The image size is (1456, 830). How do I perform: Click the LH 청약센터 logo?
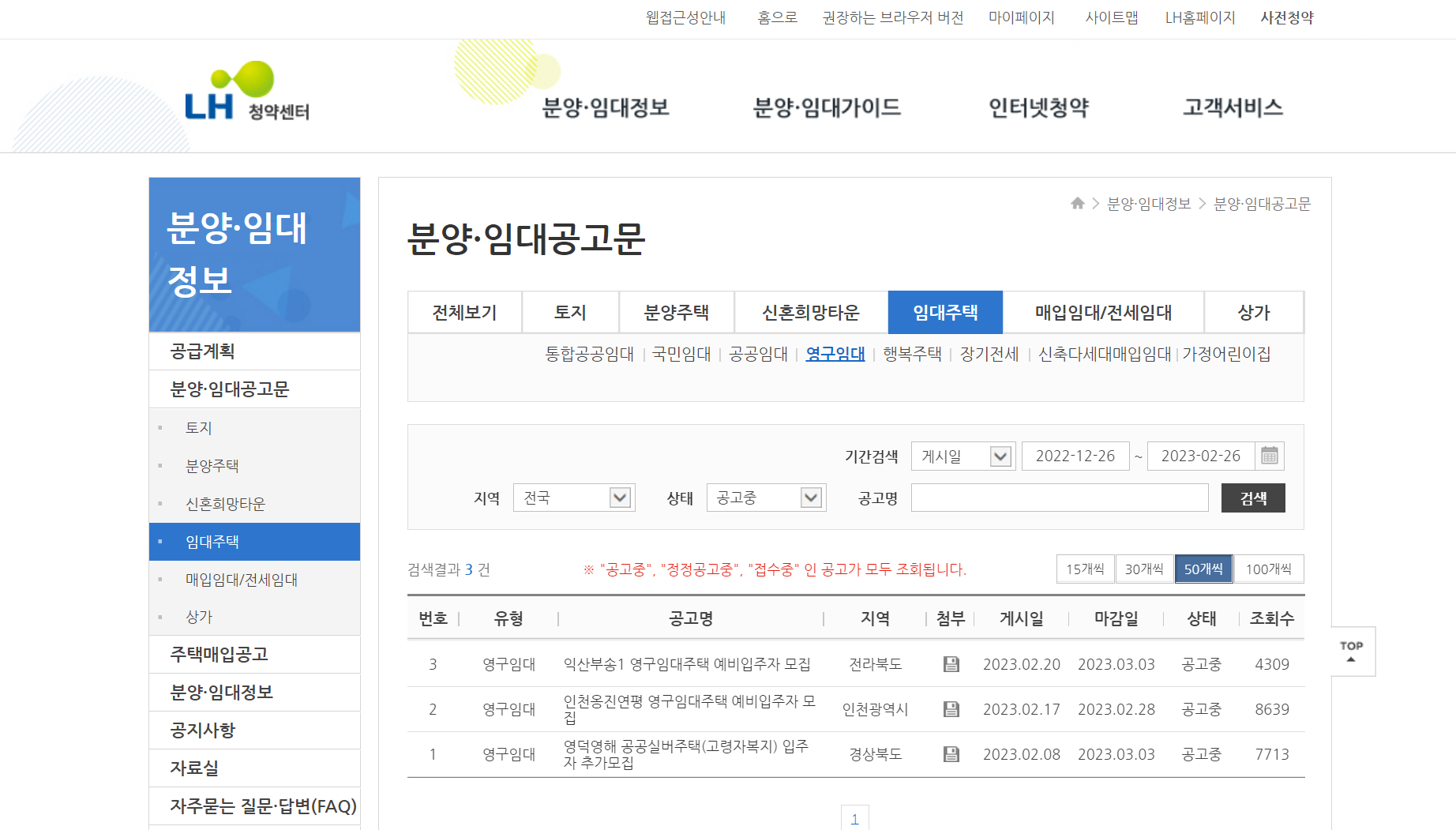(247, 92)
